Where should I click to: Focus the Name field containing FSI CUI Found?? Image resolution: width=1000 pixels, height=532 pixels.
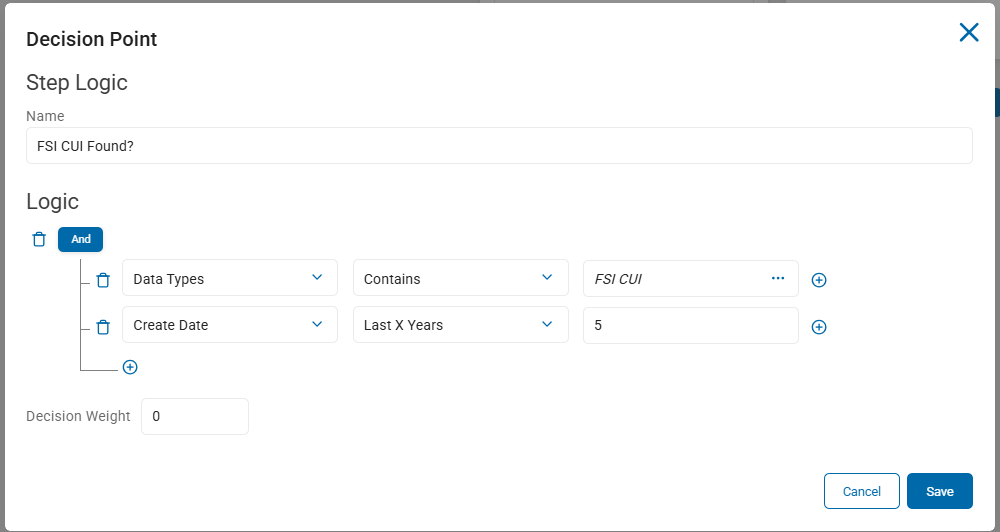pos(499,145)
